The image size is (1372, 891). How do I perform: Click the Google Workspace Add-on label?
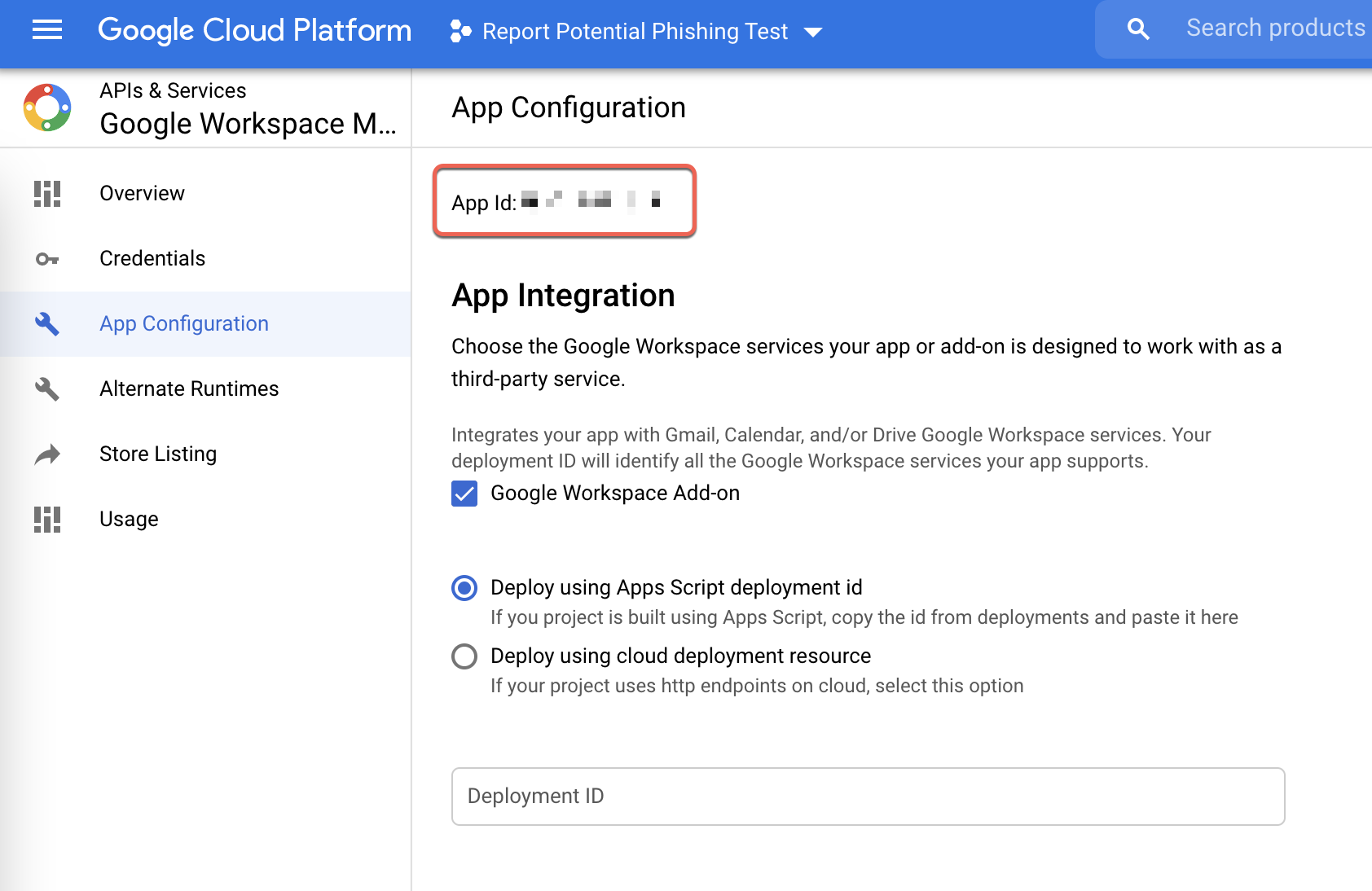pos(615,494)
